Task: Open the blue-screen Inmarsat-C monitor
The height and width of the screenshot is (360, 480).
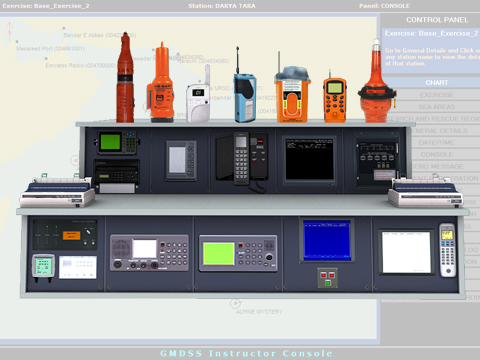Action: point(327,240)
